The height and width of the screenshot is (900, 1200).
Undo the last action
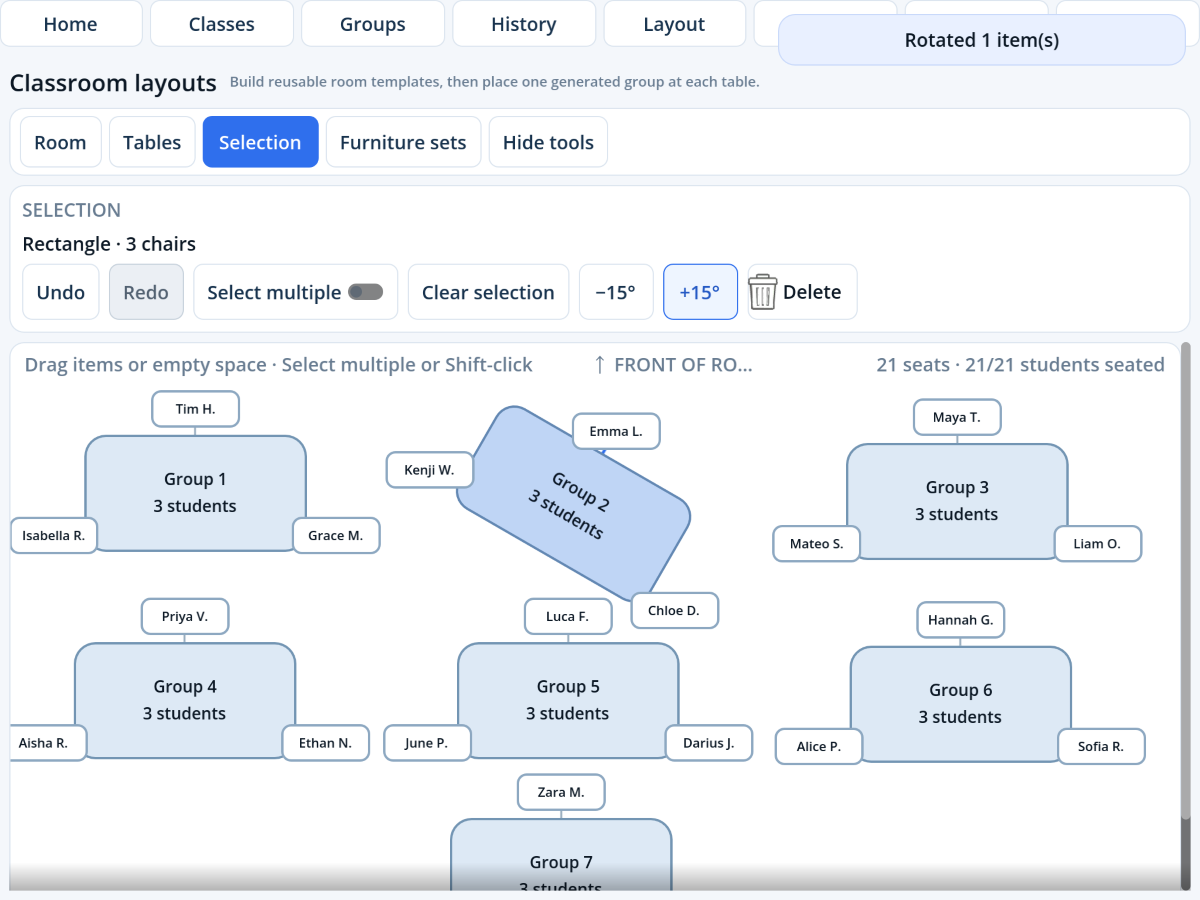[61, 292]
